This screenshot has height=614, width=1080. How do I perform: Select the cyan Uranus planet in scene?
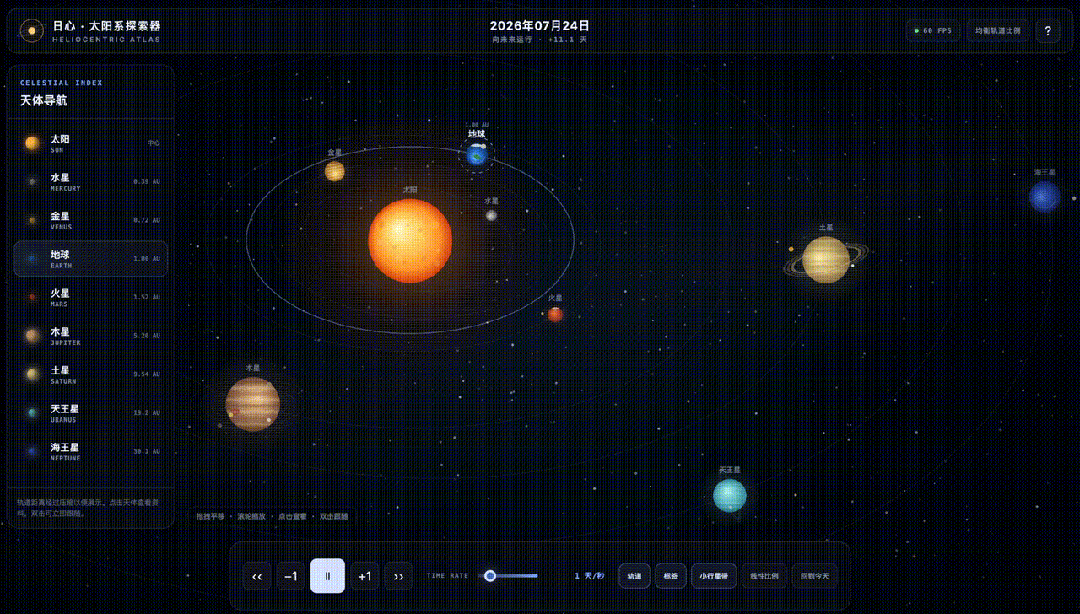click(x=729, y=495)
